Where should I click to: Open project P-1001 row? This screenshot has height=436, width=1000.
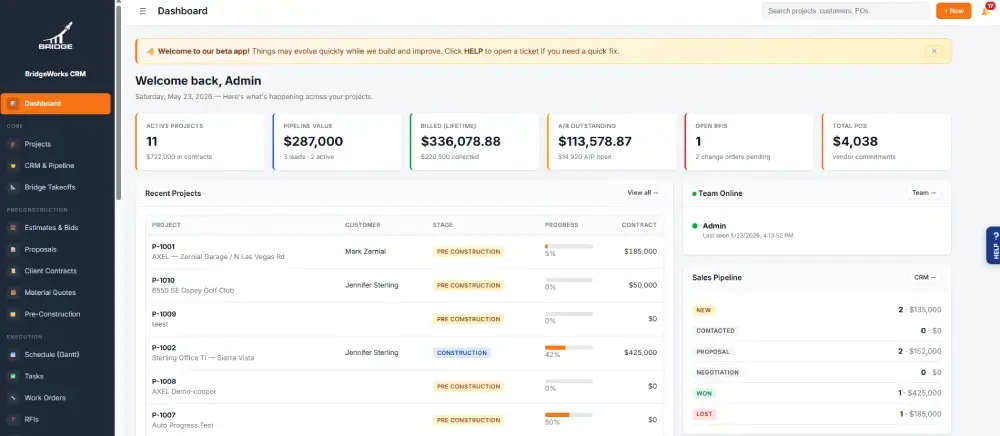[405, 251]
